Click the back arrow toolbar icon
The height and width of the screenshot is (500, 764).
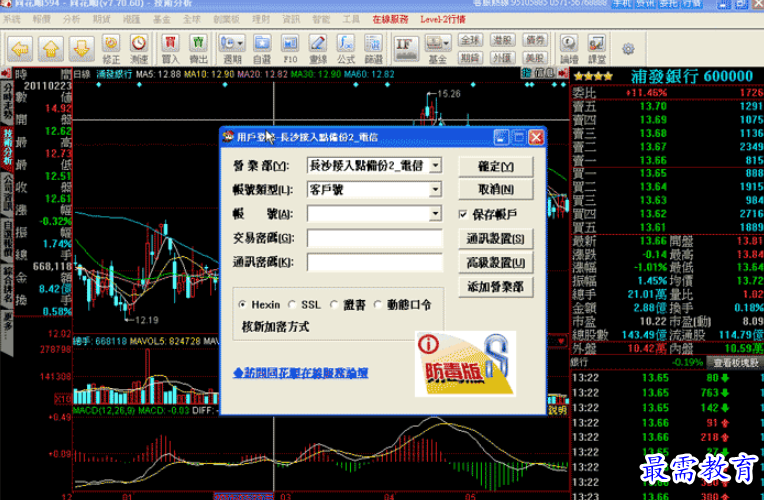[20, 48]
